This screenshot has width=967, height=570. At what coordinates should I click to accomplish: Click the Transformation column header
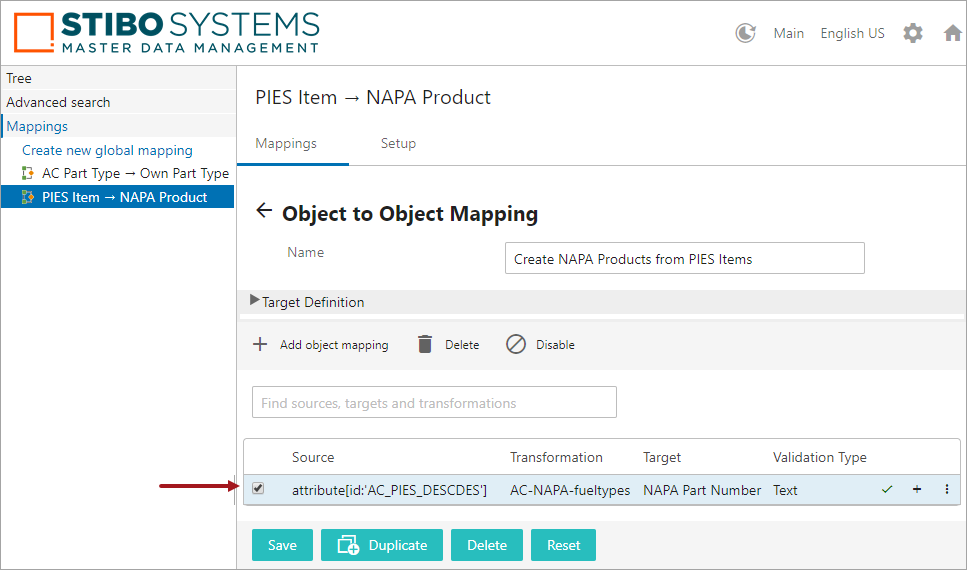(556, 457)
